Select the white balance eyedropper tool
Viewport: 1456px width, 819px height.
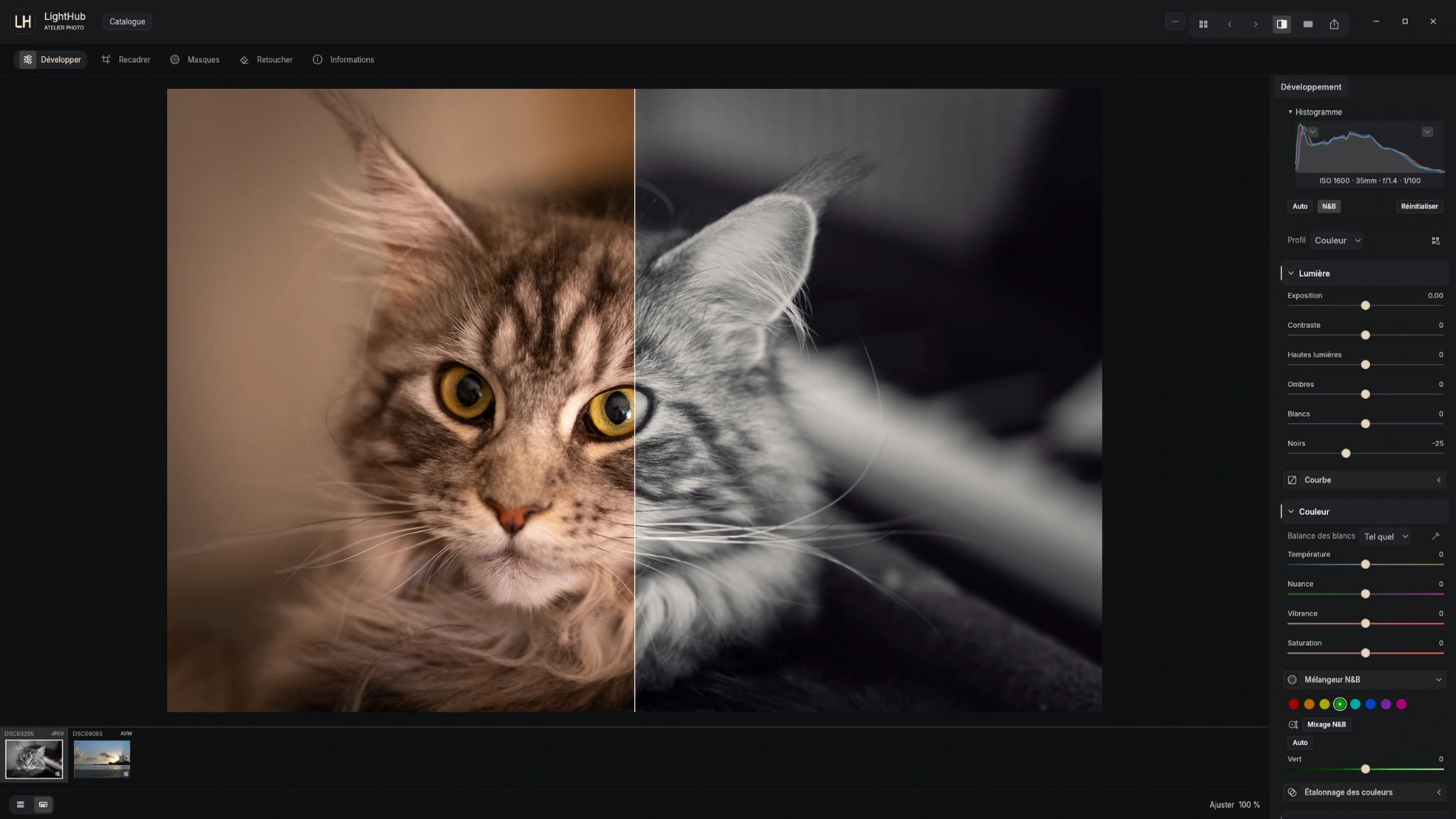[x=1435, y=536]
